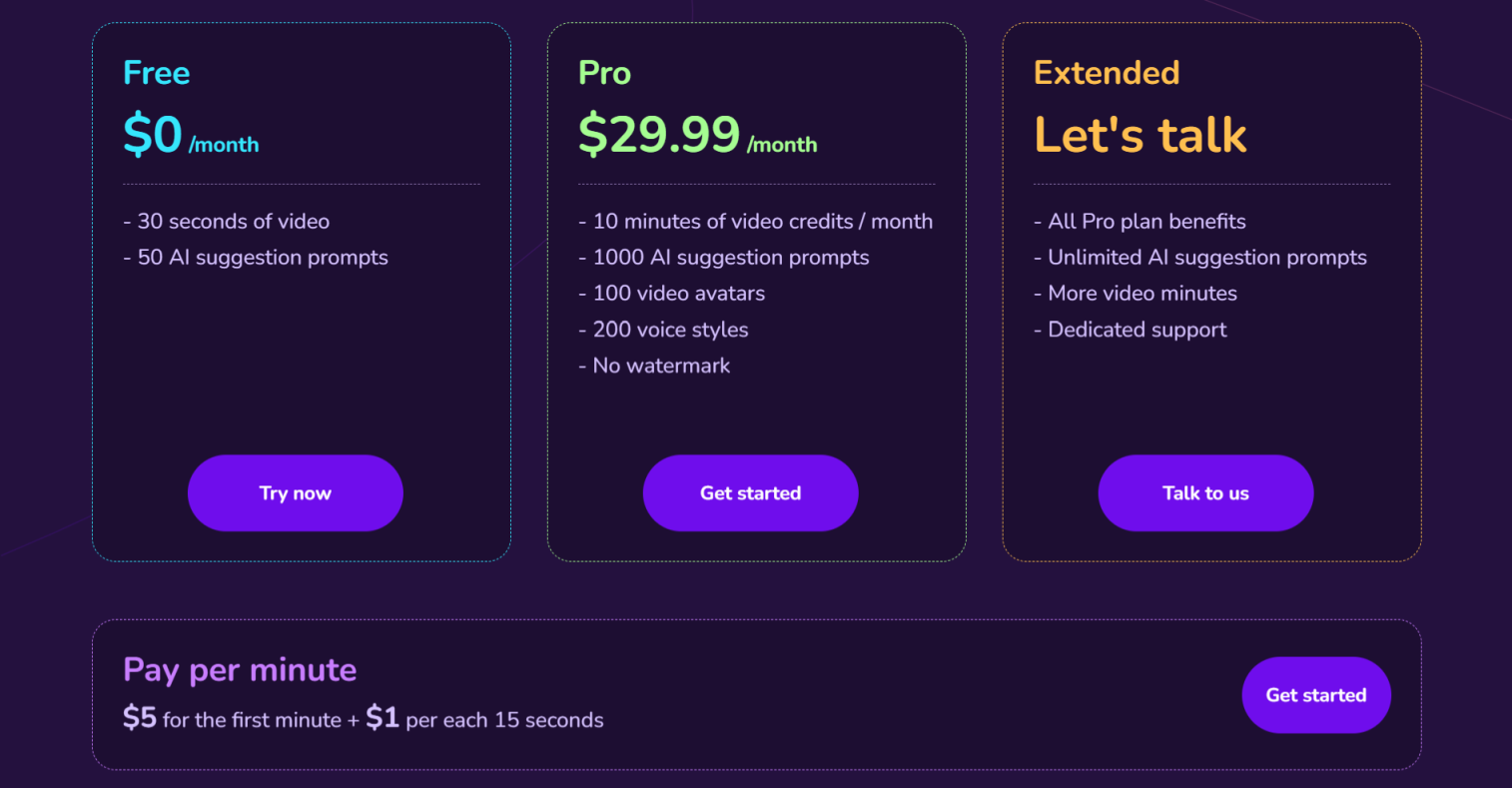Click the All Pro plan benefits line

coord(1139,222)
